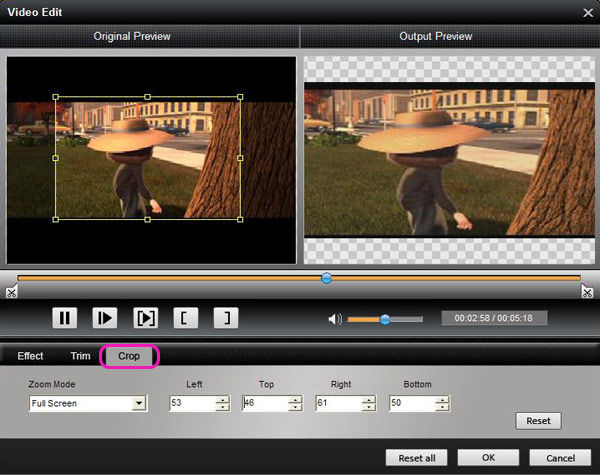
Task: Click the play-selection bracketed play icon
Action: (145, 318)
